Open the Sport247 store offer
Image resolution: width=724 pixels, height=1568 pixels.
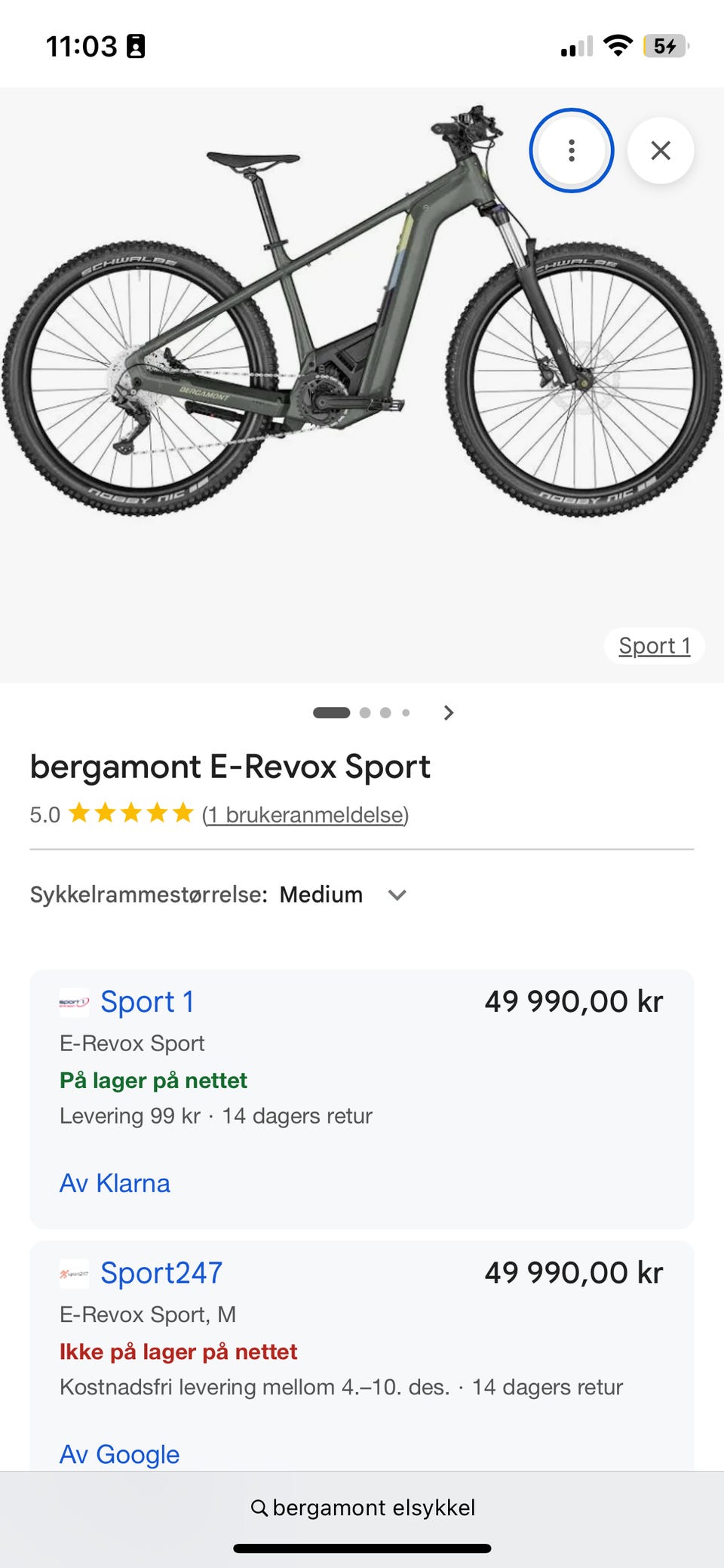point(362,1355)
